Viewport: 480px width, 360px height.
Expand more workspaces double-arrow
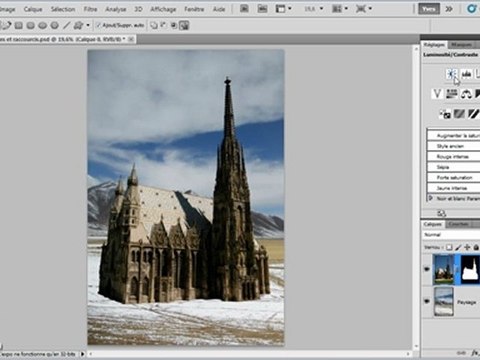[449, 9]
